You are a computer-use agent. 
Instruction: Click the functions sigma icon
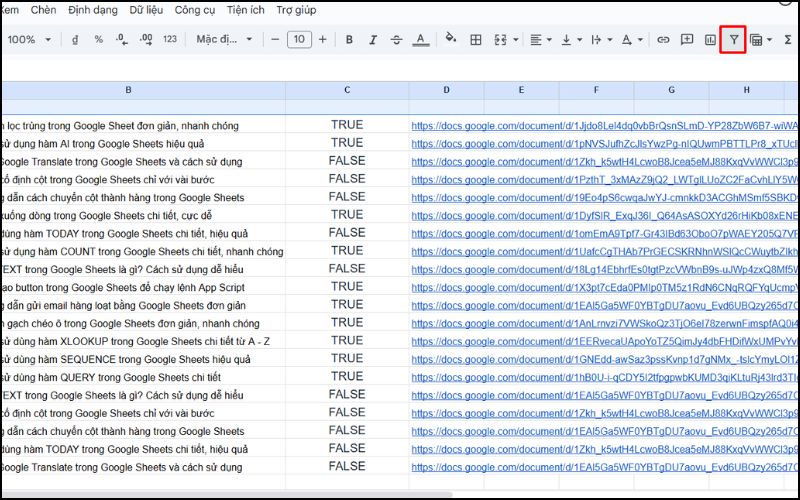[x=788, y=40]
